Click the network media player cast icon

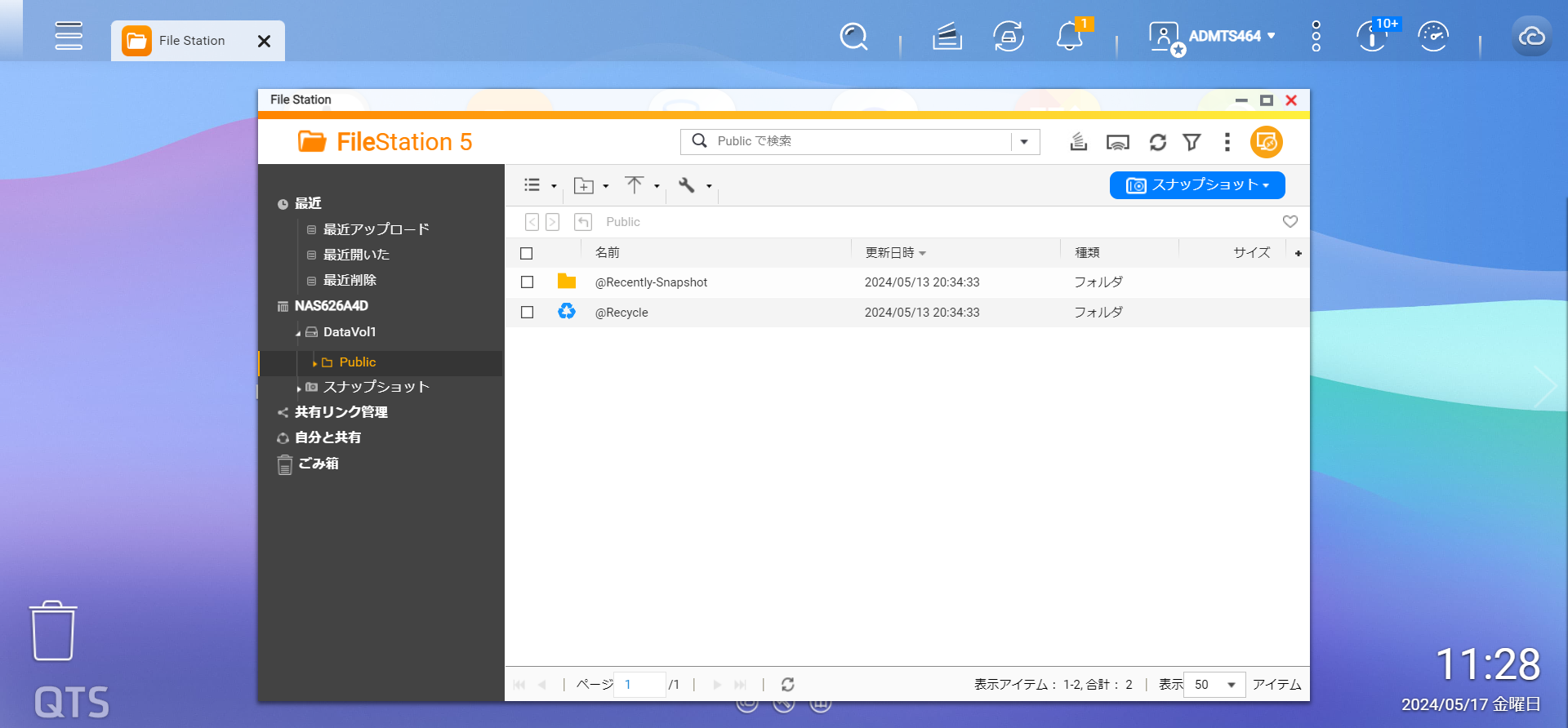pos(1118,142)
